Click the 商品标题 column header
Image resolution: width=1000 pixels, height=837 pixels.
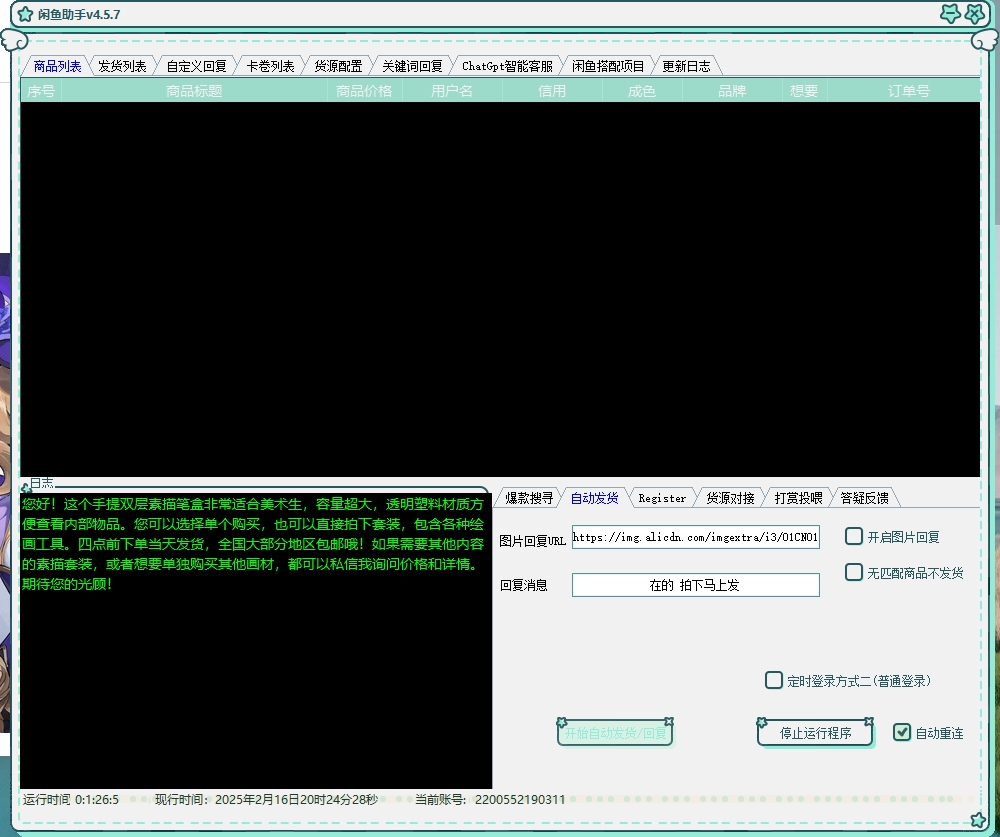195,91
